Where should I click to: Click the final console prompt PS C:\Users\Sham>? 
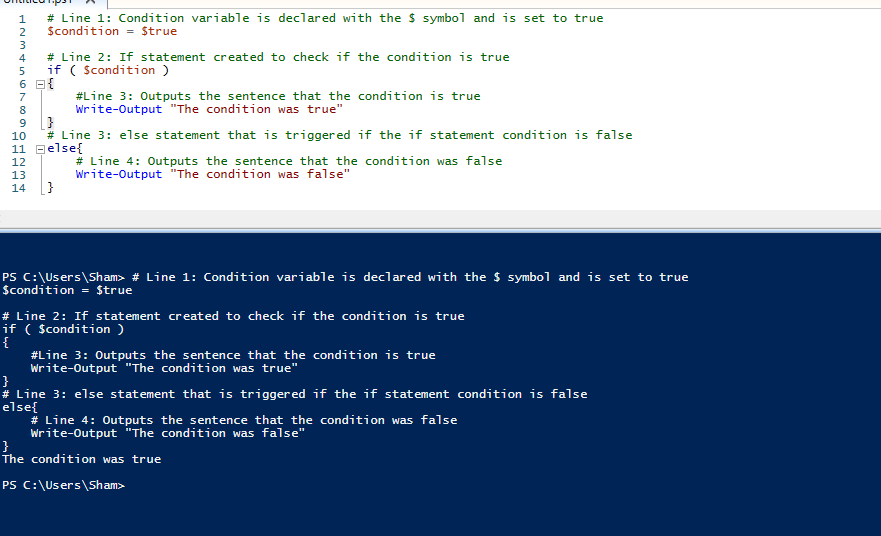pyautogui.click(x=63, y=485)
